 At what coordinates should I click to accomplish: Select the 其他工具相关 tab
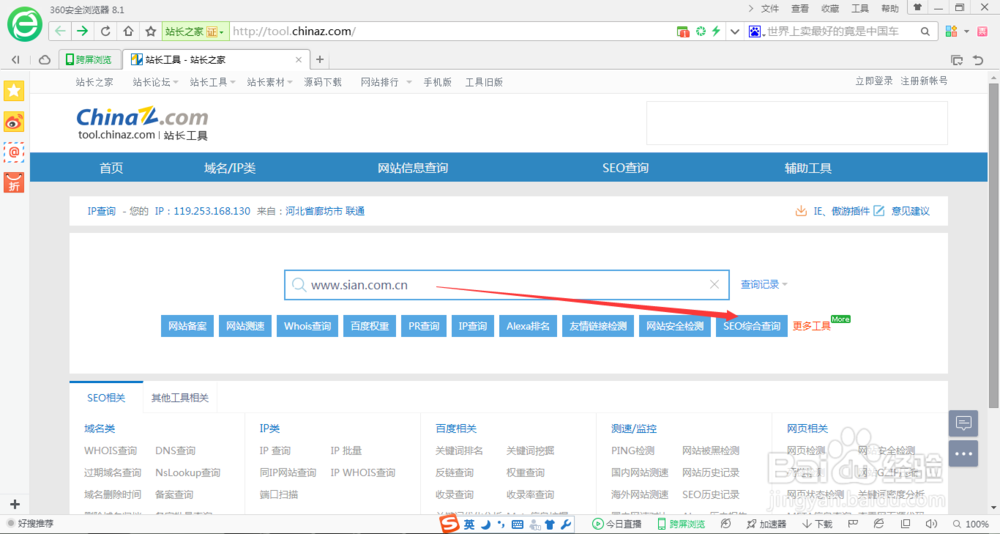tap(180, 397)
